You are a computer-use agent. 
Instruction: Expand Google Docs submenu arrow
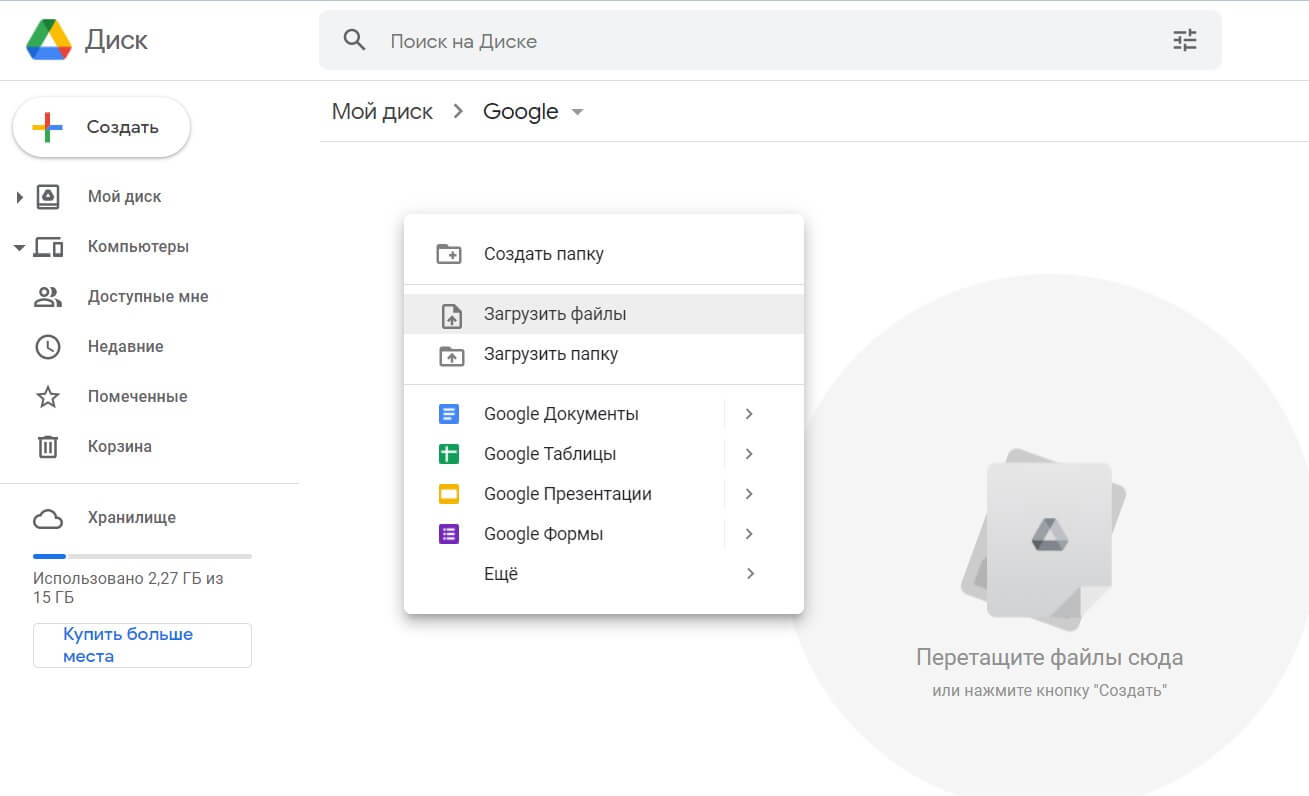click(749, 414)
